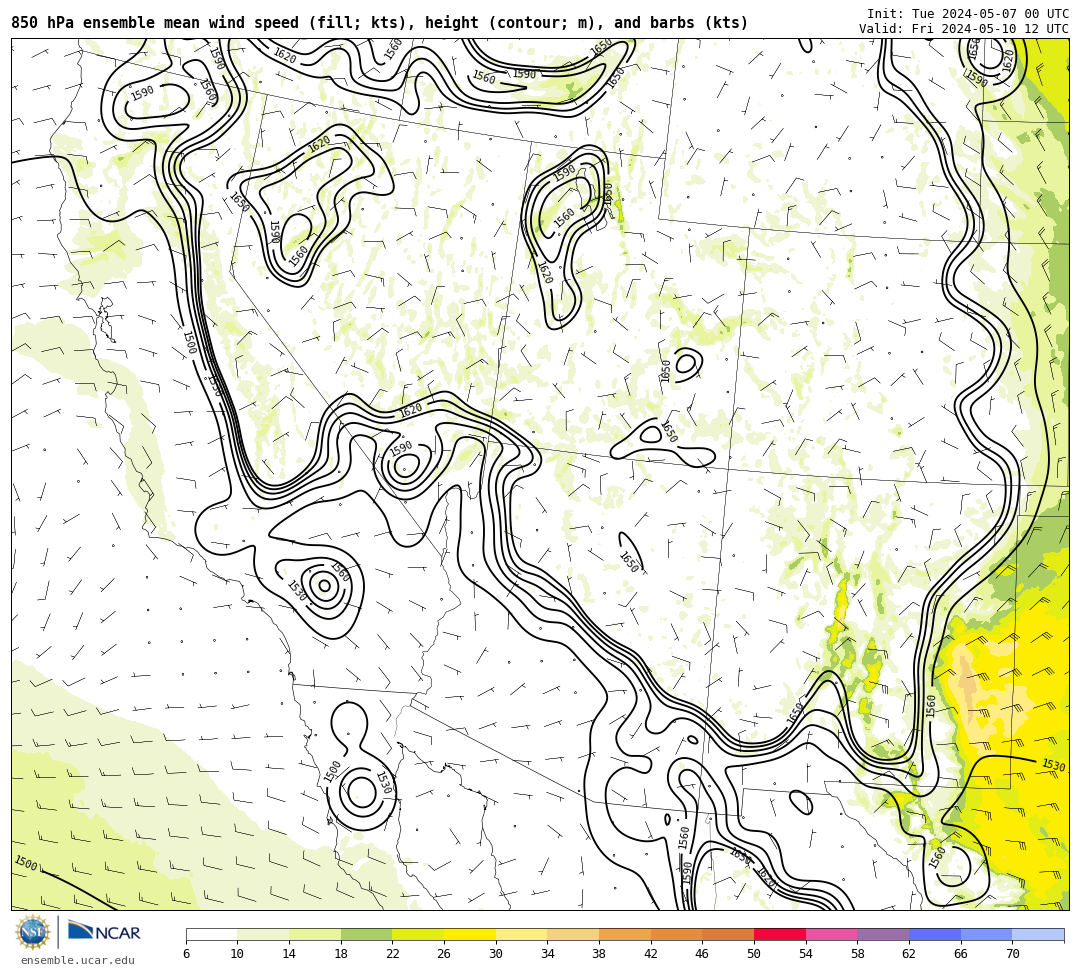Click the Init: Tue 2024-05-07 00 UTC text
Screen dimensions: 1080x973
[968, 14]
